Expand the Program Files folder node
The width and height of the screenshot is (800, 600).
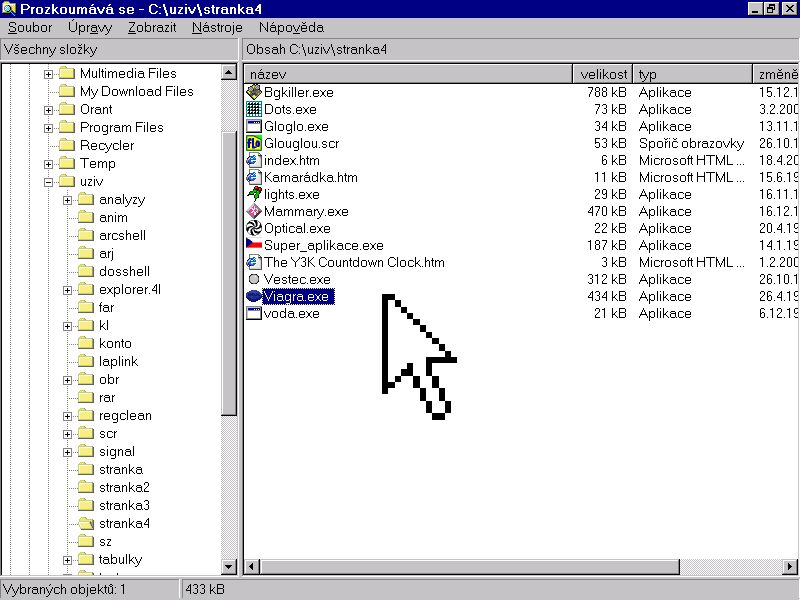point(48,127)
